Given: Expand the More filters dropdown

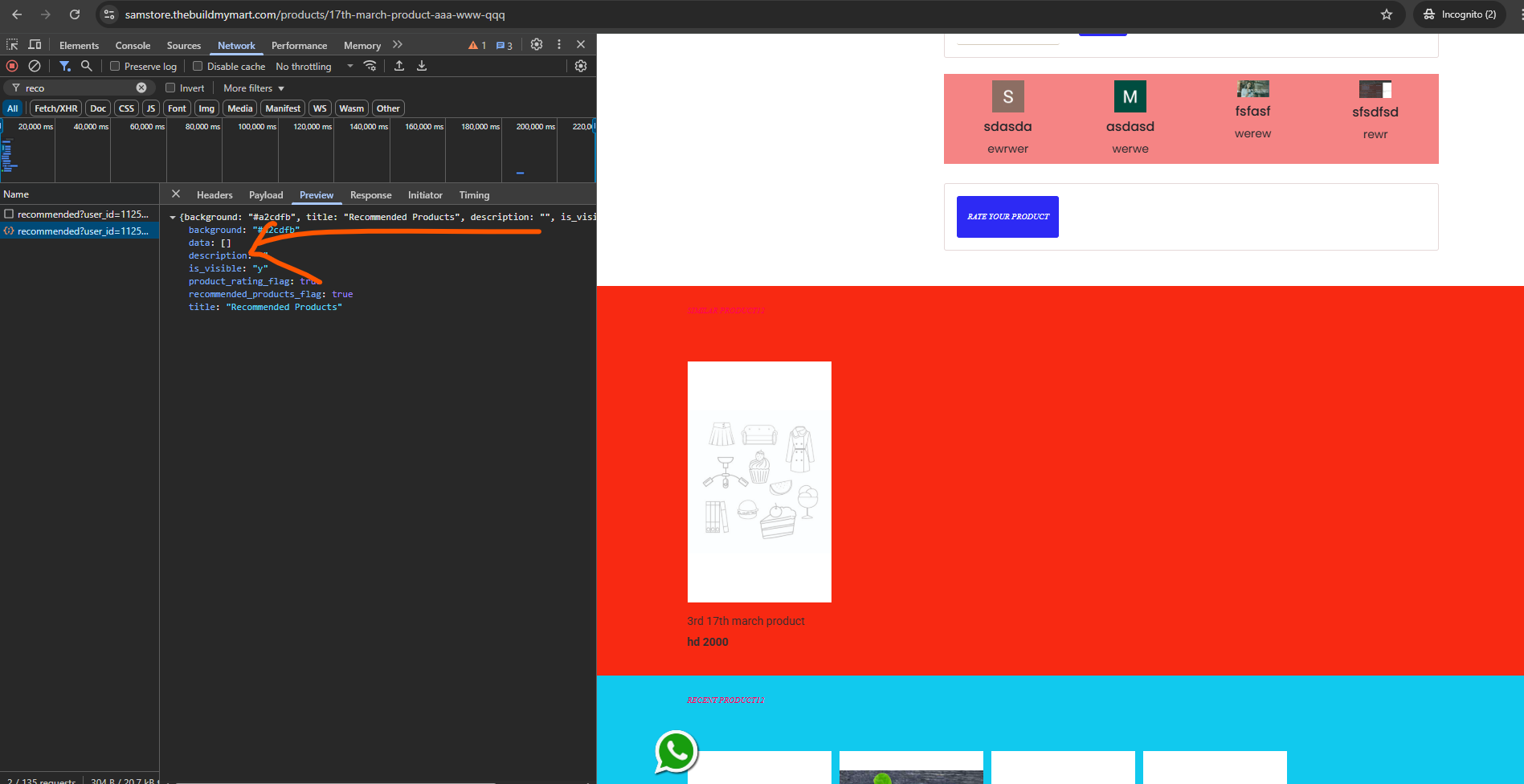Looking at the screenshot, I should tap(254, 88).
